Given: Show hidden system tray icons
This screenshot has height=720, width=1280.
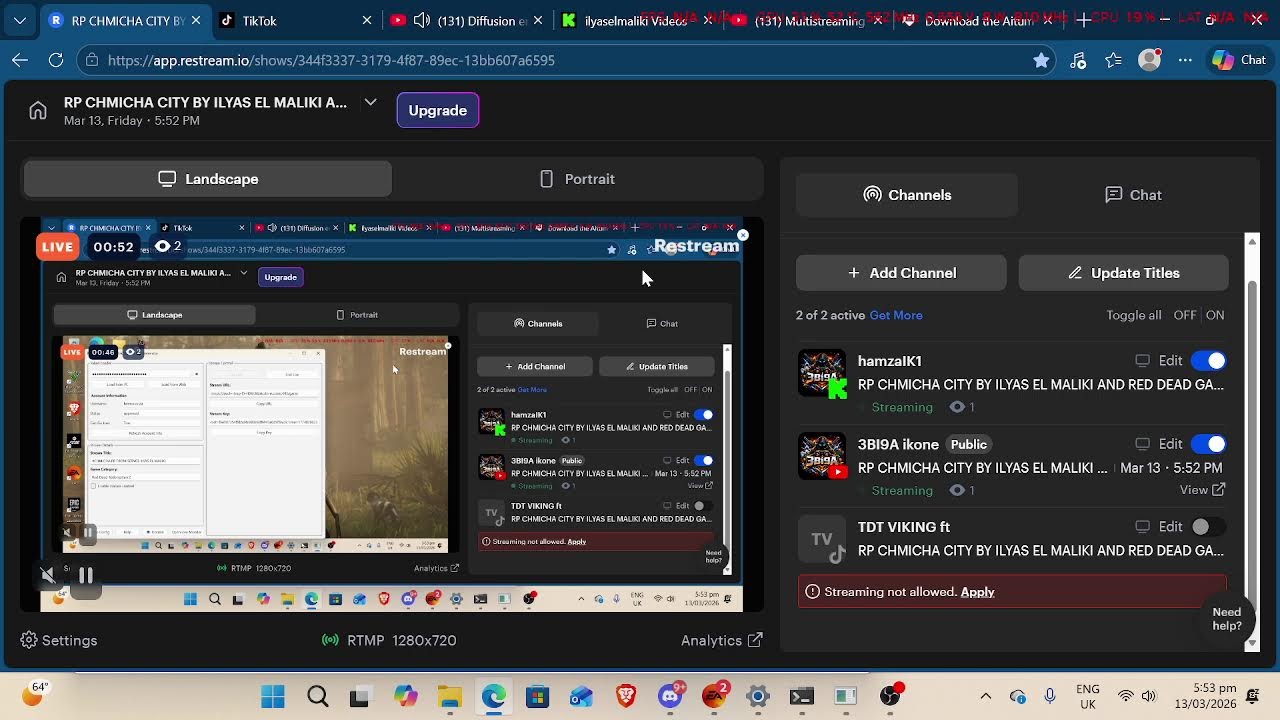Looking at the screenshot, I should (986, 696).
